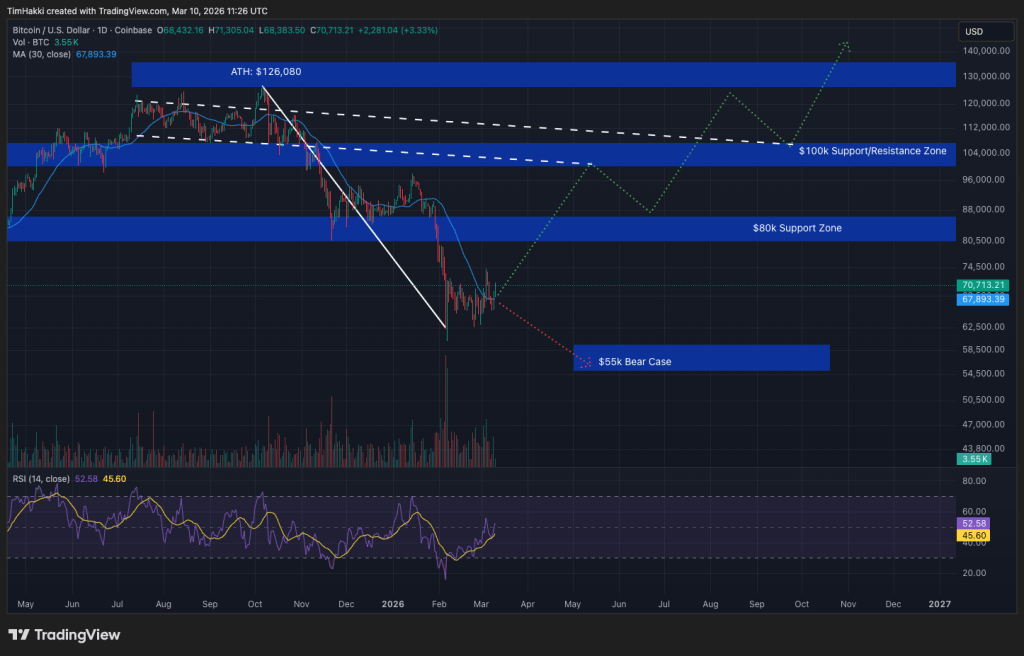Image resolution: width=1024 pixels, height=656 pixels.
Task: Click the yellow 45.60 RSI average tag
Action: click(973, 535)
